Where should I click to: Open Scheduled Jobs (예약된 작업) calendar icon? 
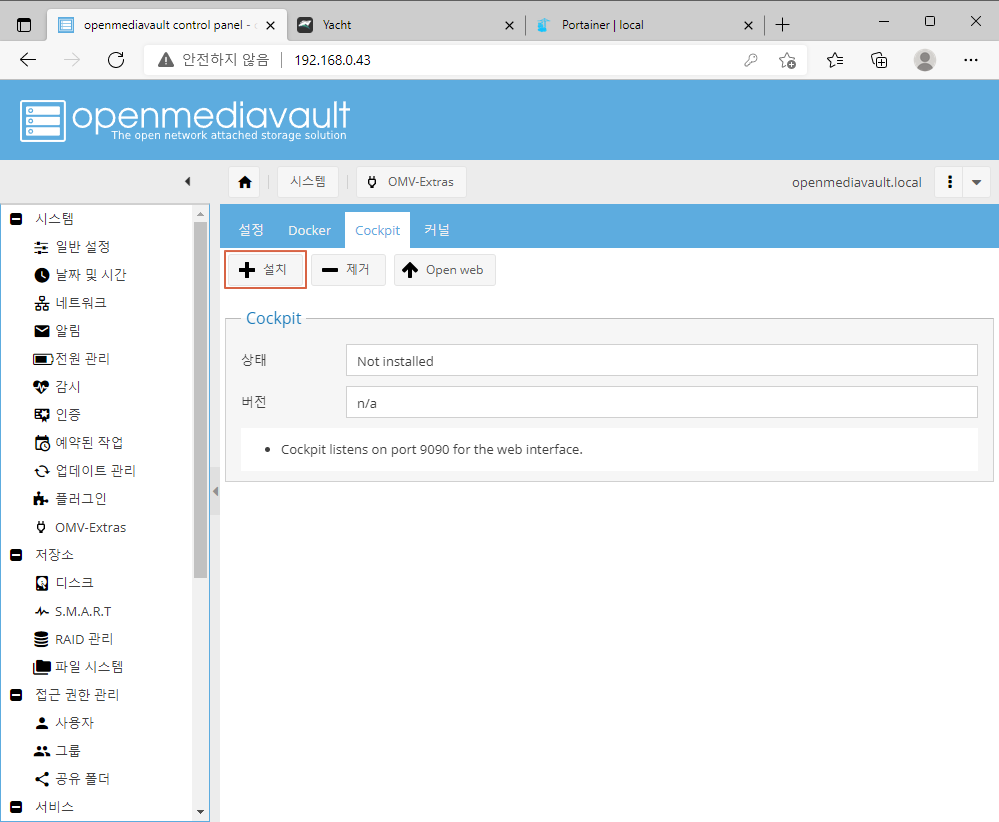41,443
